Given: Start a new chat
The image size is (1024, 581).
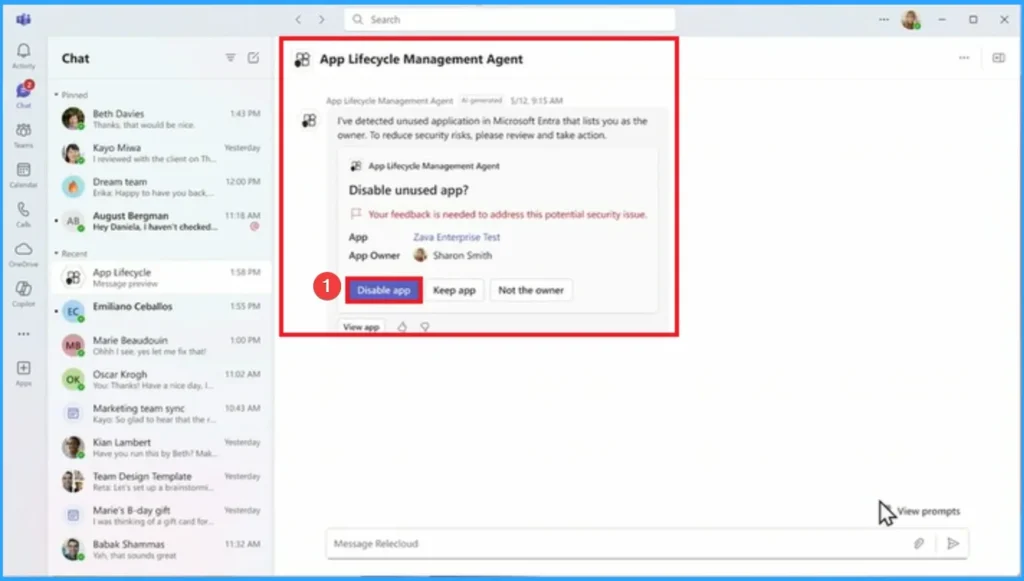Looking at the screenshot, I should tap(252, 58).
